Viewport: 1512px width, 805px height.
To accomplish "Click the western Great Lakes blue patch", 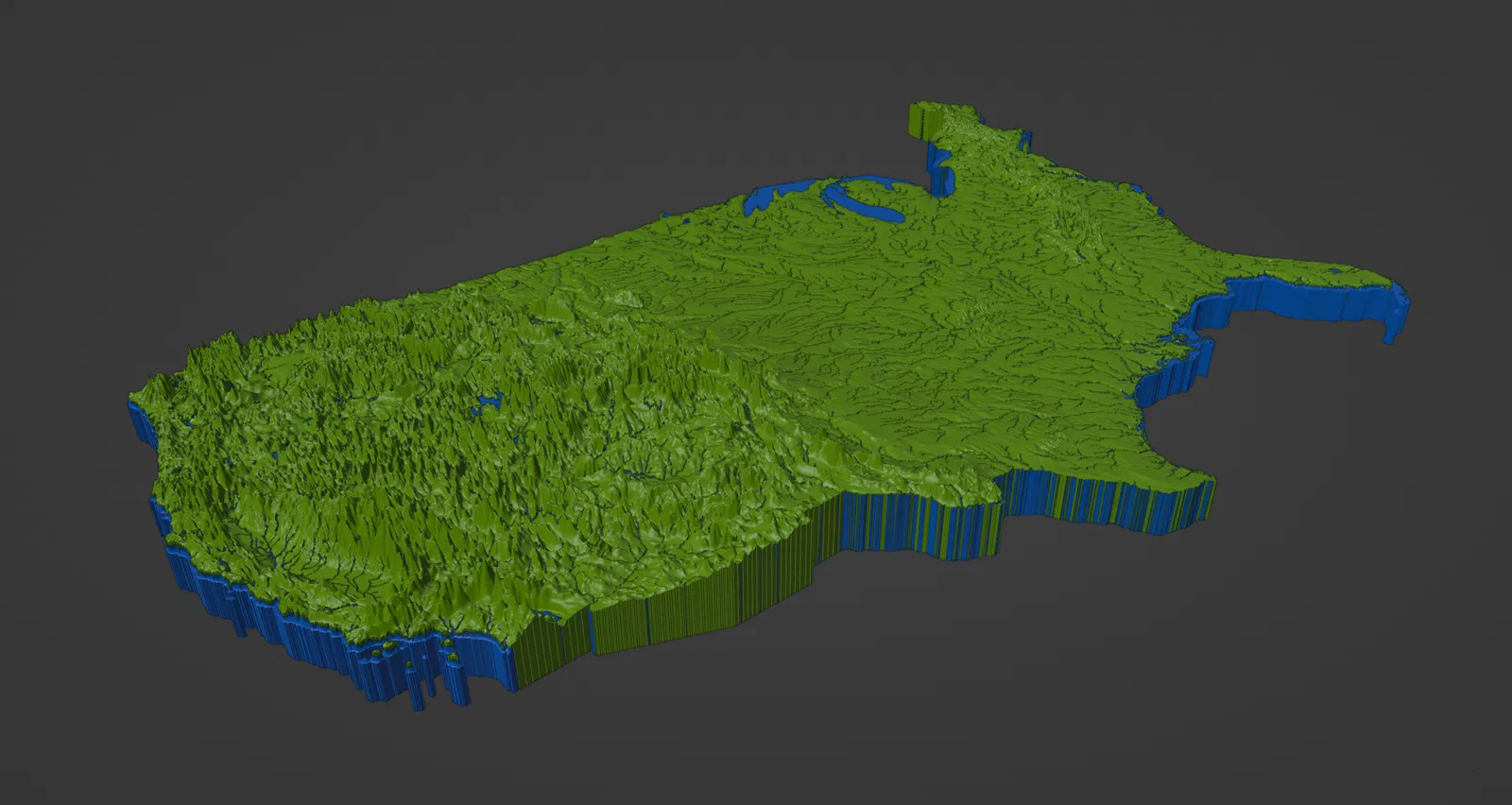I will click(767, 197).
